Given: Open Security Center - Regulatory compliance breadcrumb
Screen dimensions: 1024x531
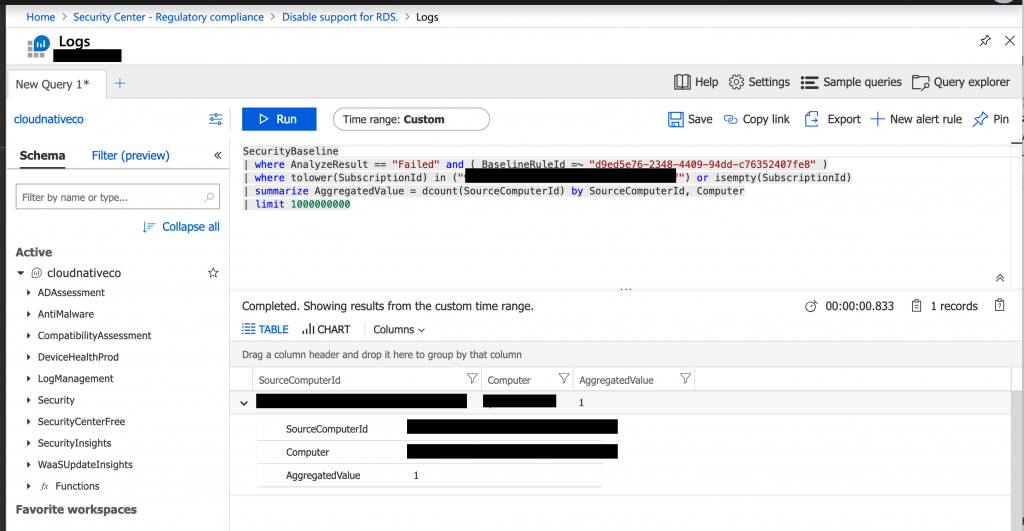Looking at the screenshot, I should [168, 17].
